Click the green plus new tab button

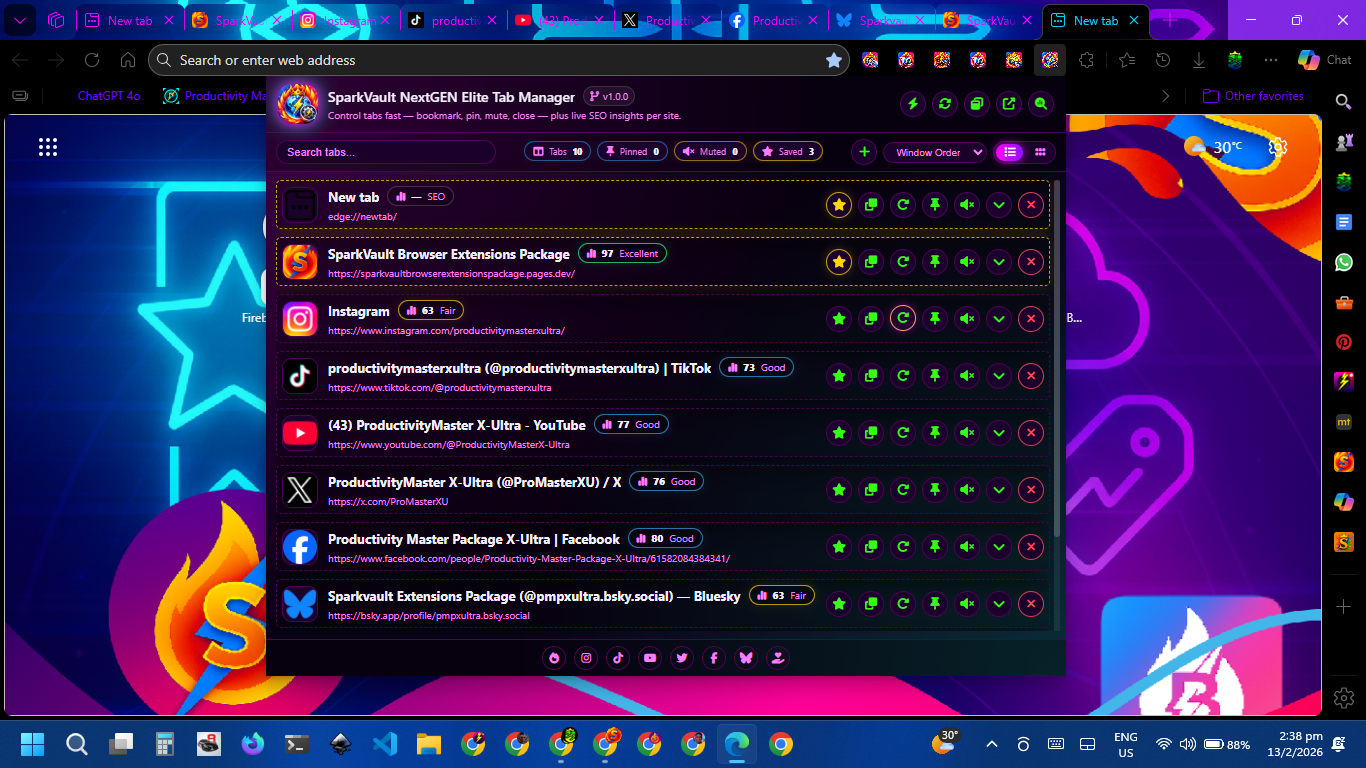(x=865, y=152)
